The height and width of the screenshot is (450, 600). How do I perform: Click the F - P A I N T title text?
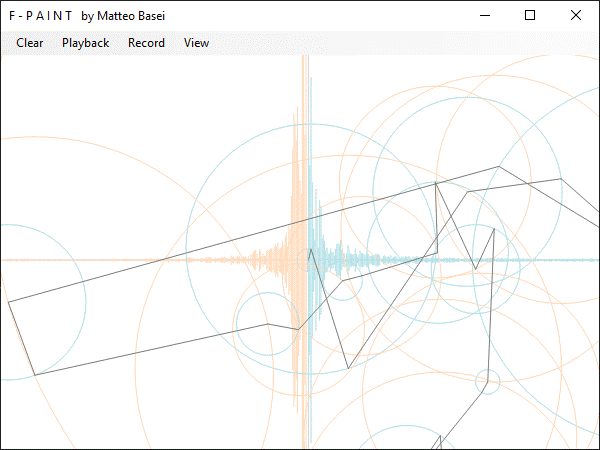point(41,16)
